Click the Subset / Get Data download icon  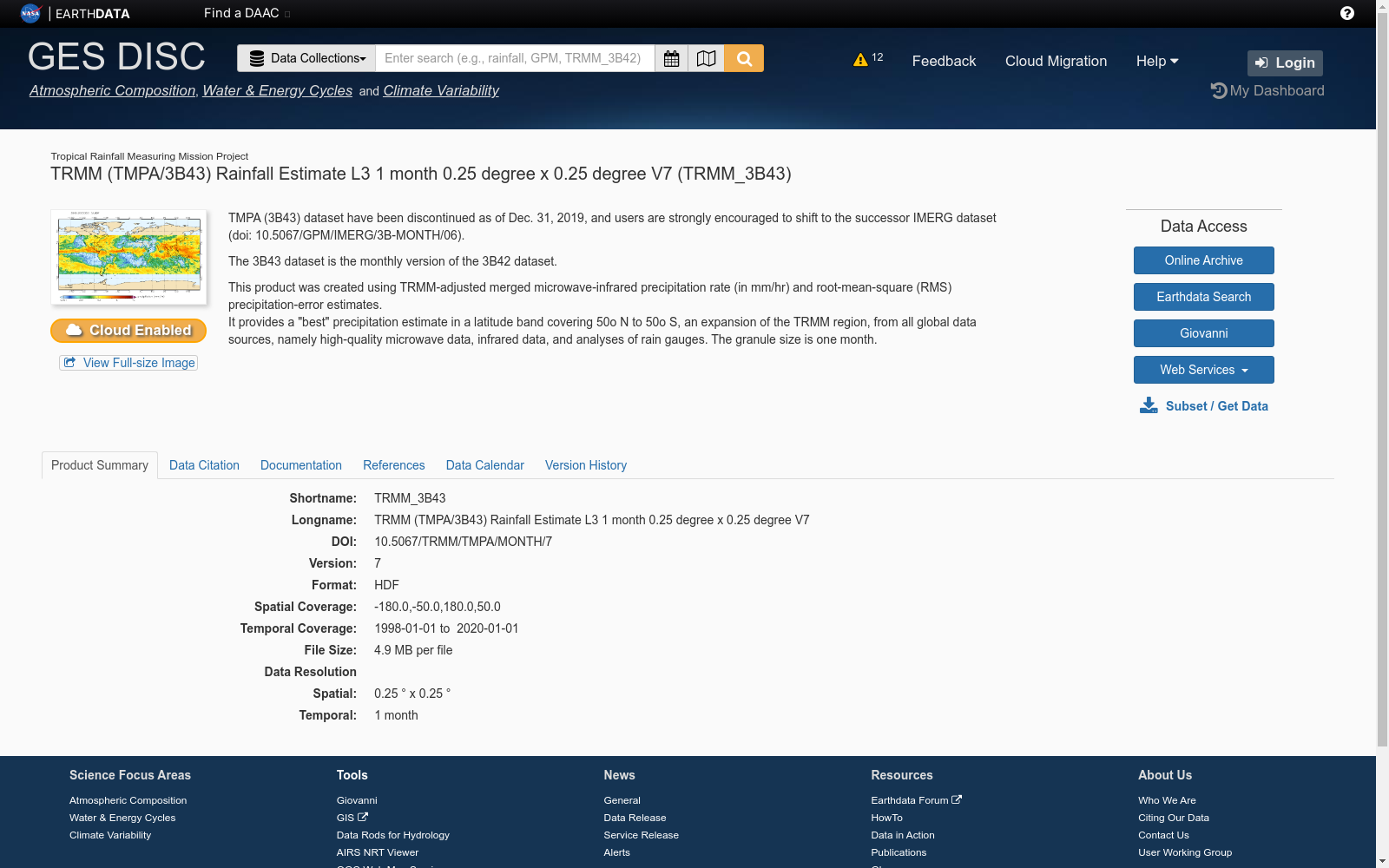tap(1149, 405)
